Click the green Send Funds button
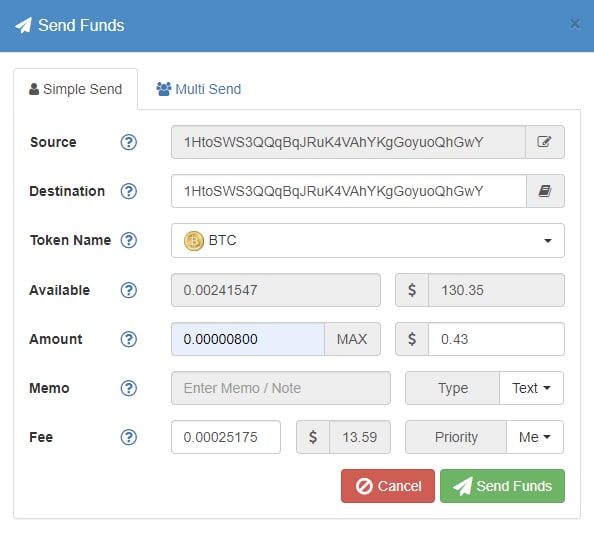The image size is (594, 533). 502,486
